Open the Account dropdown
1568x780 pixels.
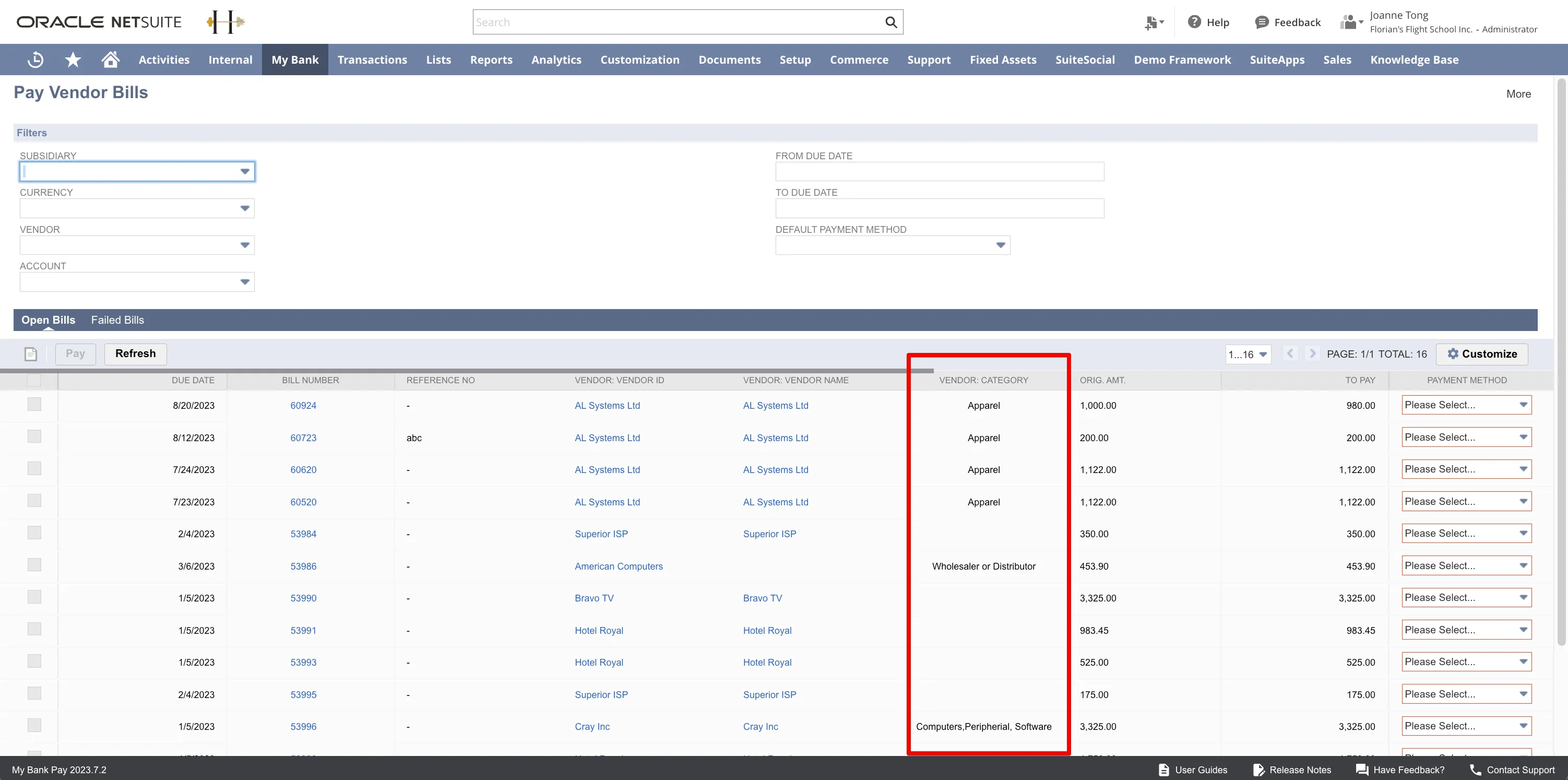coord(137,282)
